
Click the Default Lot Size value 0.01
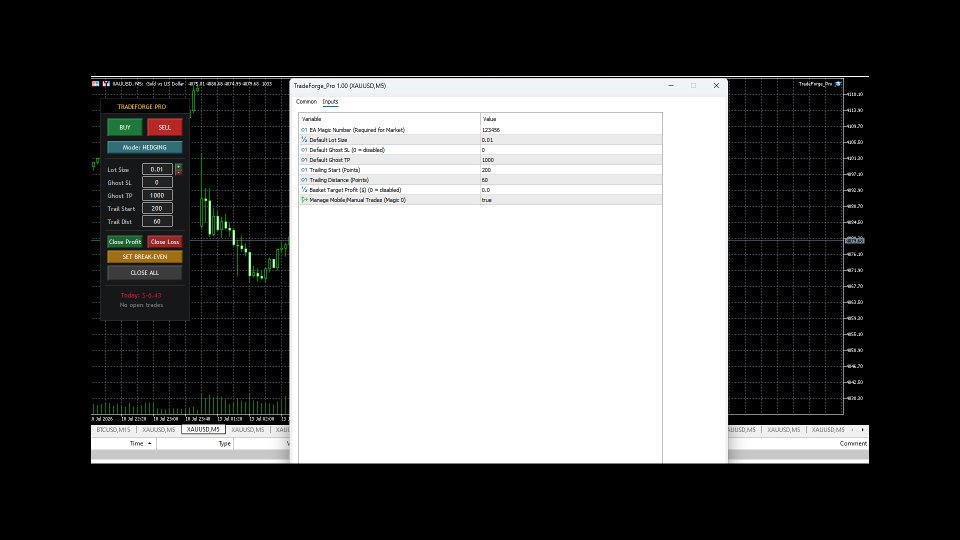click(x=487, y=140)
